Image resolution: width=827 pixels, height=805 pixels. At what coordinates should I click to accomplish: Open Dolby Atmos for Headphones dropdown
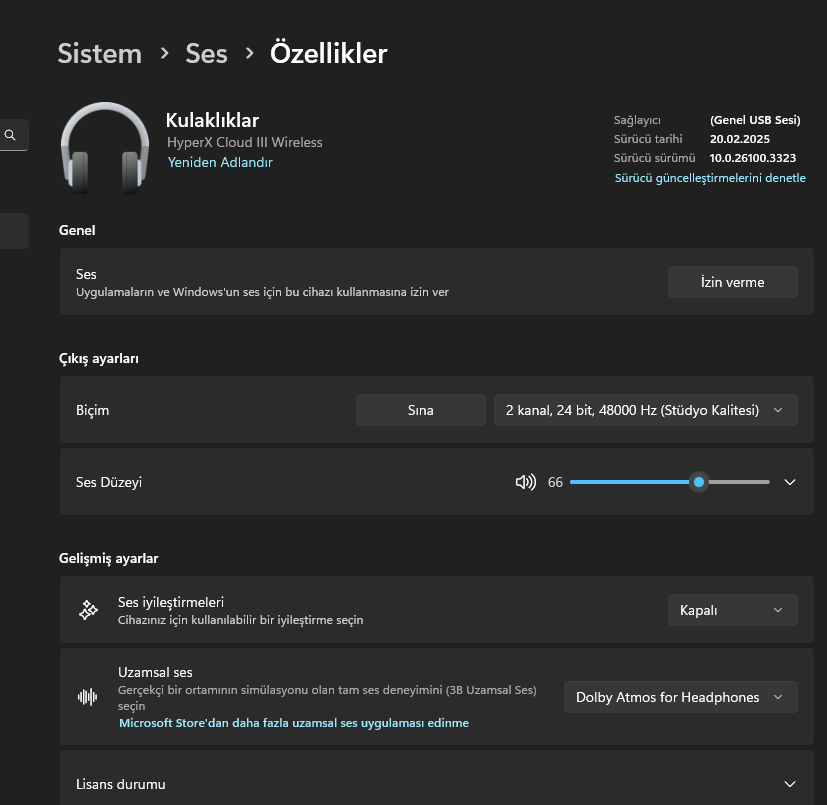click(680, 697)
